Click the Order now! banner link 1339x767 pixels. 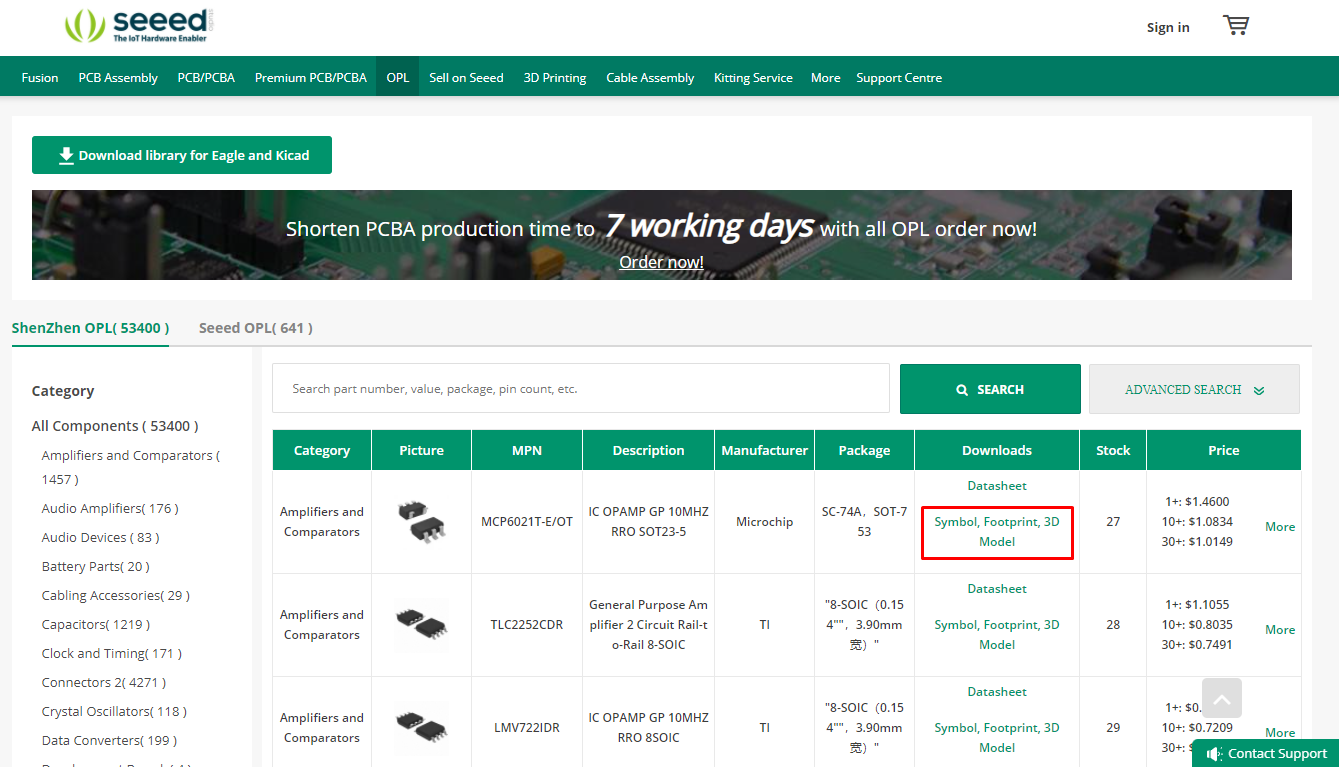coord(661,262)
